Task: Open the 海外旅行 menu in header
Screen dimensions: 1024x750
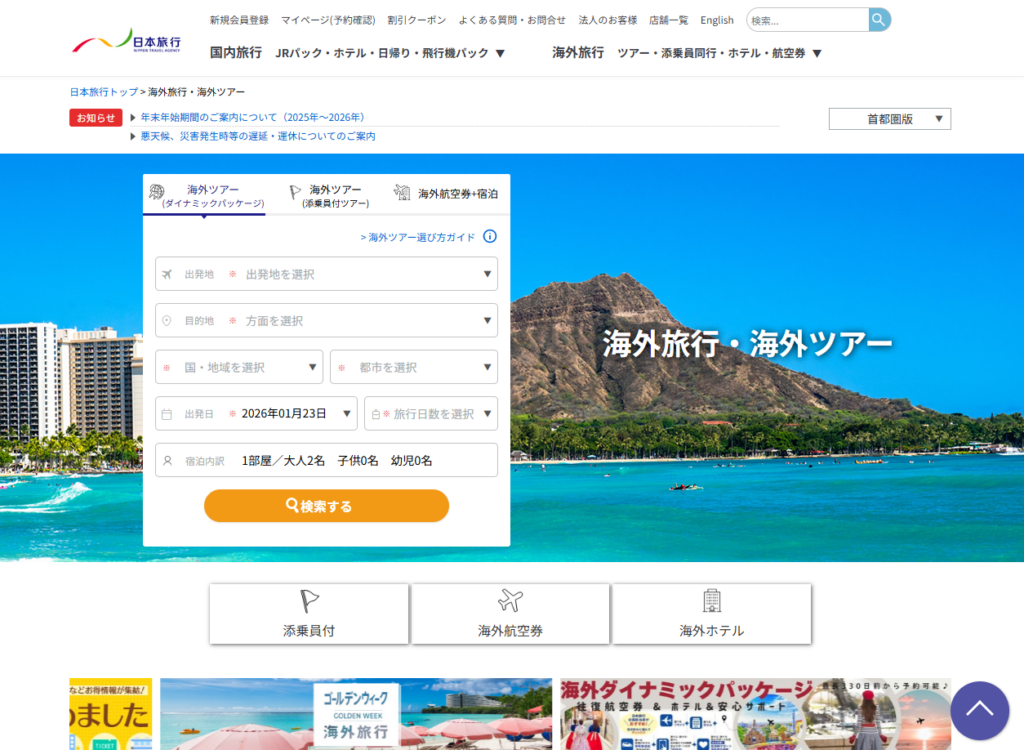Action: 578,53
